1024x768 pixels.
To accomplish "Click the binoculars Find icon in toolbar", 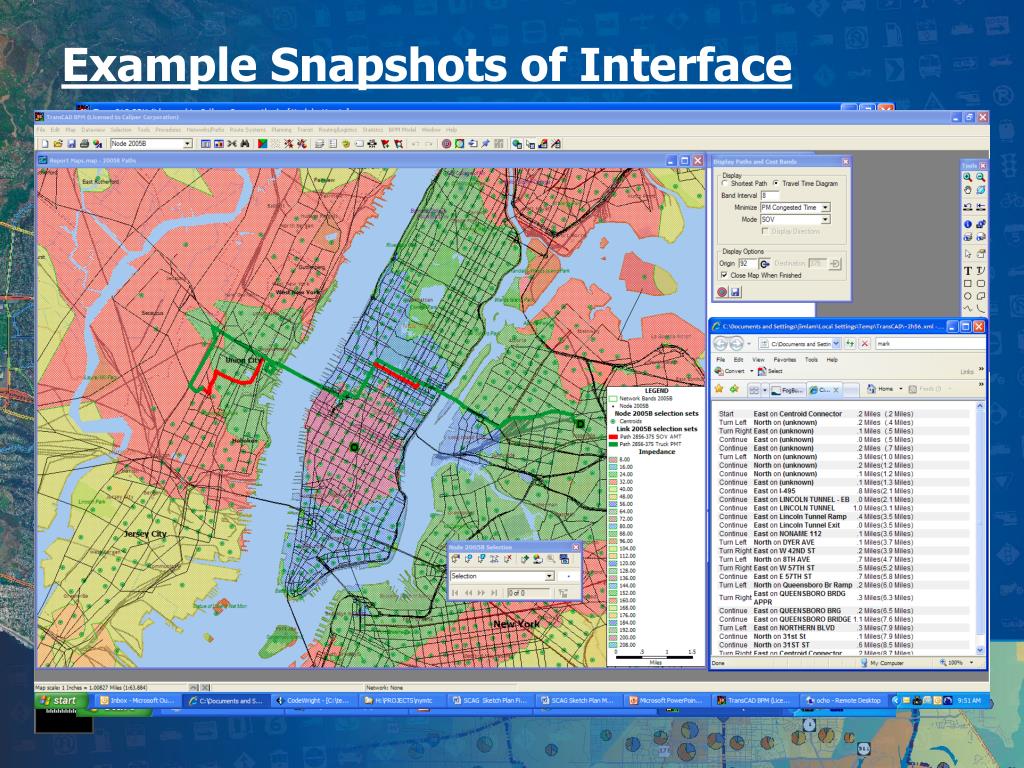I will click(x=244, y=144).
